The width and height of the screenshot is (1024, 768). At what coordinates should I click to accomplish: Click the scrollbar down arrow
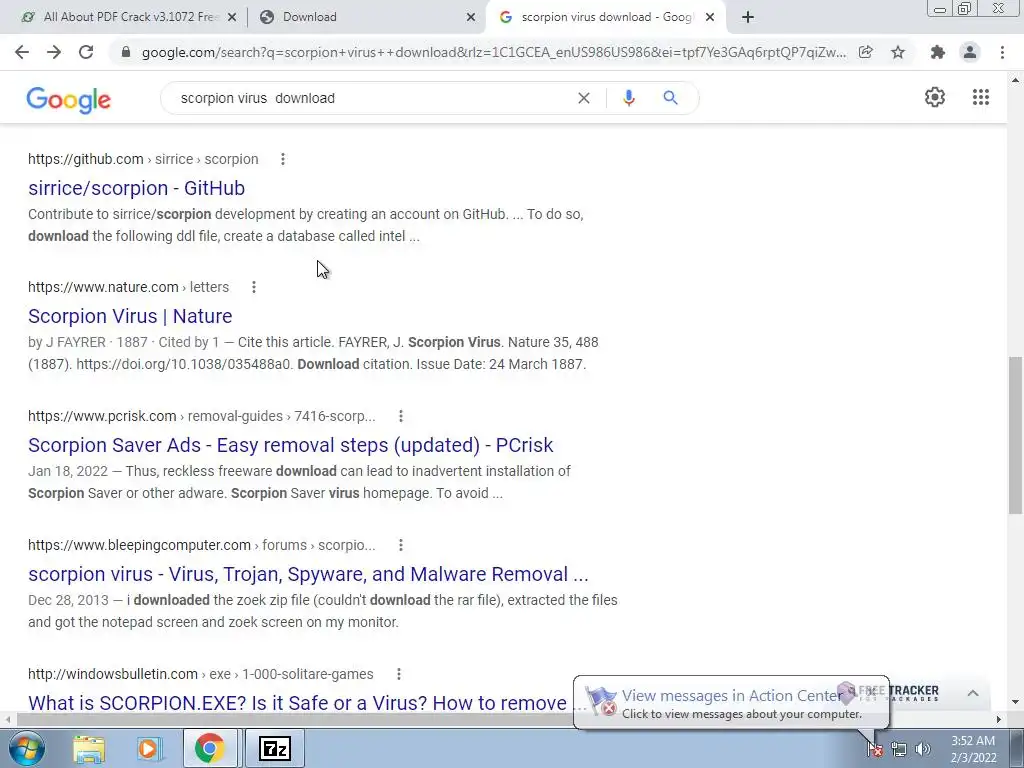coord(1015,702)
